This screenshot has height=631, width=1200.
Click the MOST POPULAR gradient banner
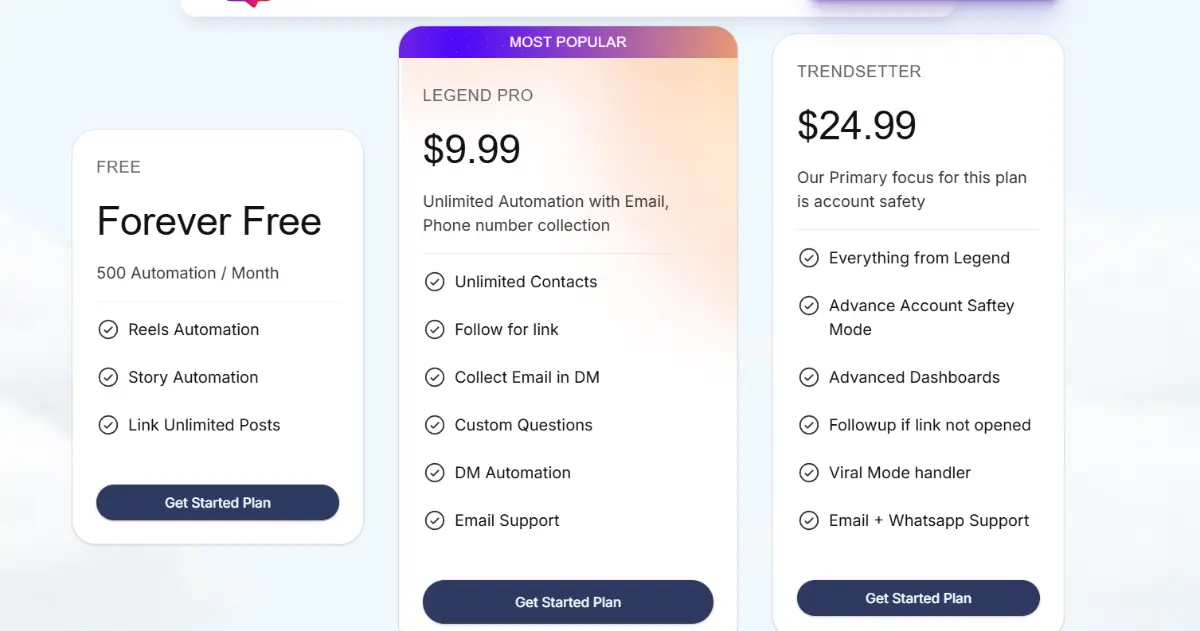[568, 42]
